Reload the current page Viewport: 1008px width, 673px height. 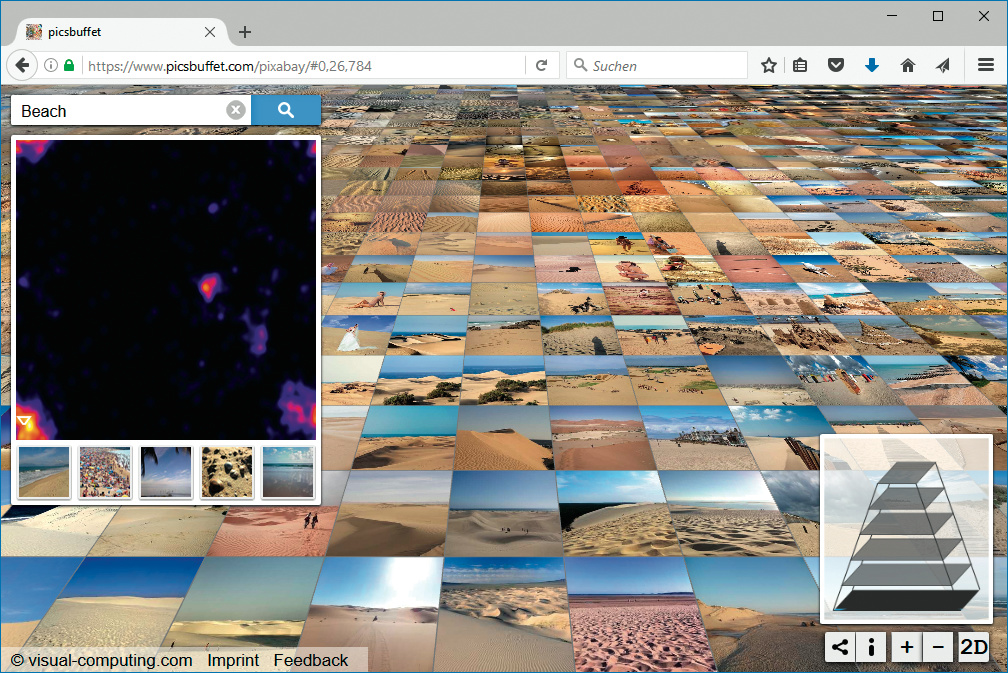coord(541,66)
